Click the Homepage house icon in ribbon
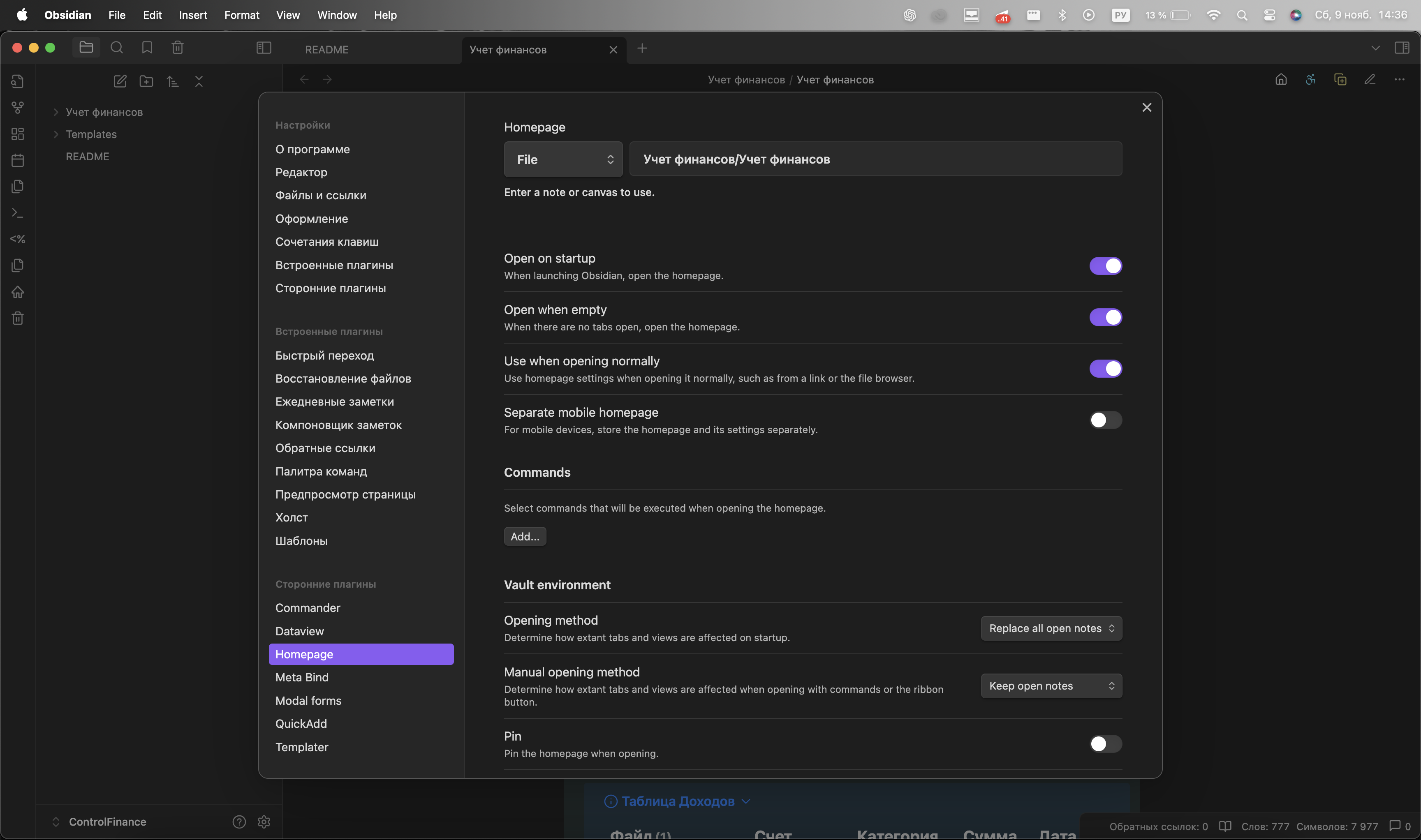1421x840 pixels. click(x=18, y=292)
